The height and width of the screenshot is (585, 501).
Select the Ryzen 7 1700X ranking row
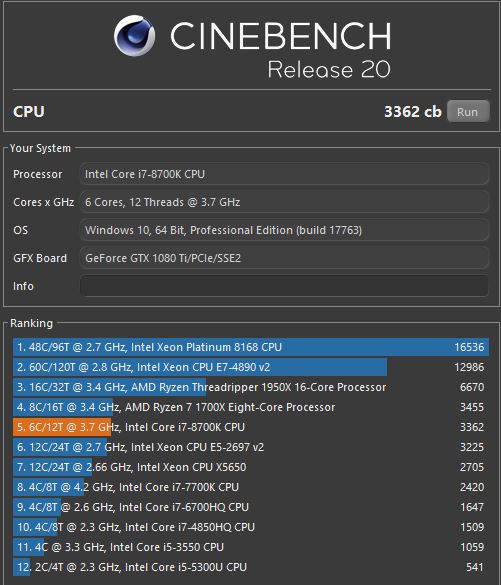(x=251, y=407)
